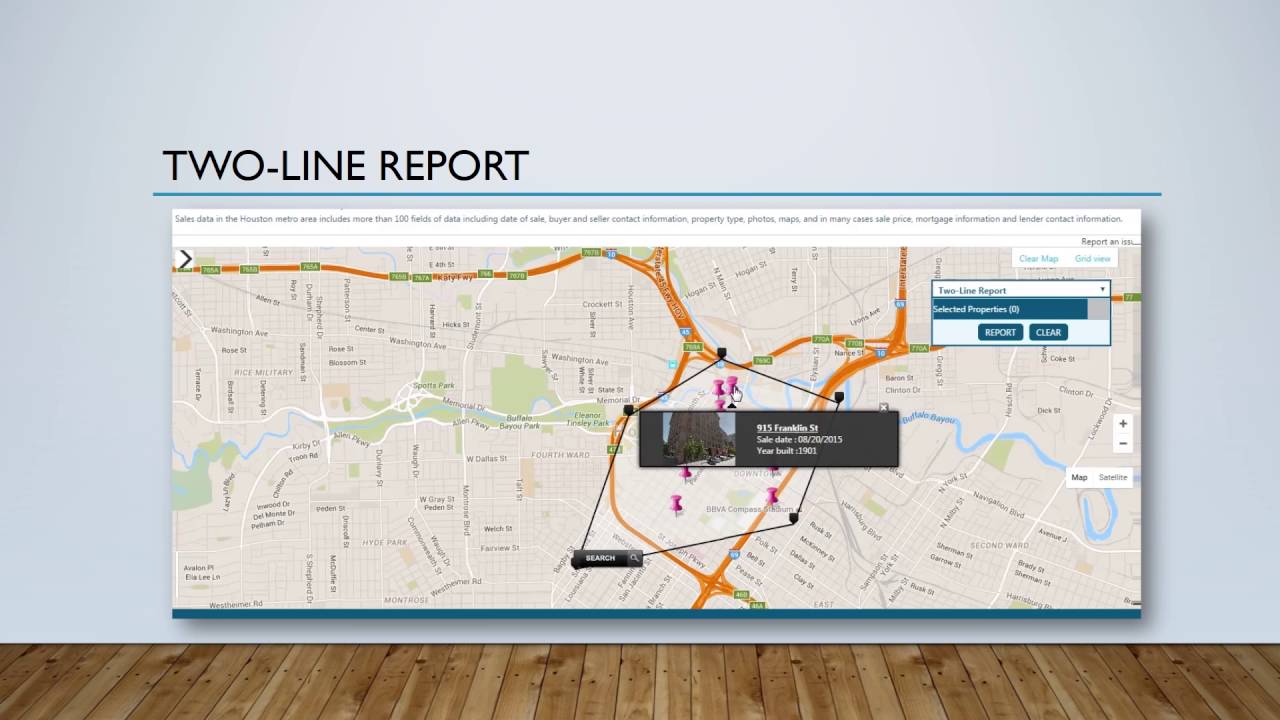The image size is (1280, 720).
Task: Close the 915 Franklin St info popup
Action: 883,408
